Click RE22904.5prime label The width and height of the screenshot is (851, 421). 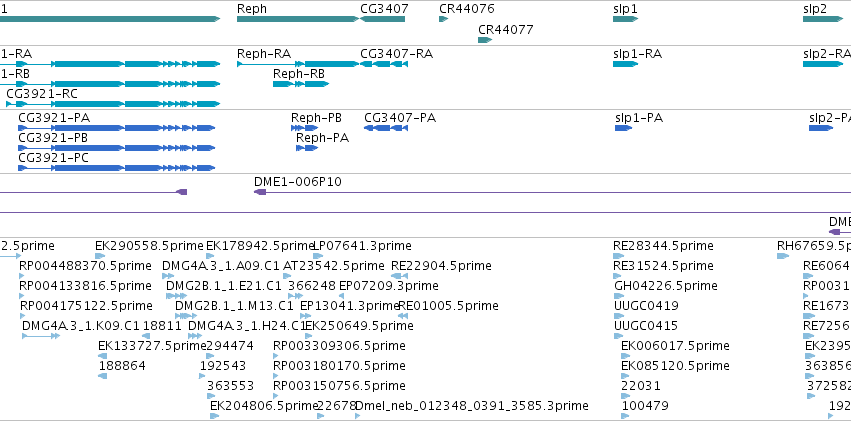click(441, 266)
